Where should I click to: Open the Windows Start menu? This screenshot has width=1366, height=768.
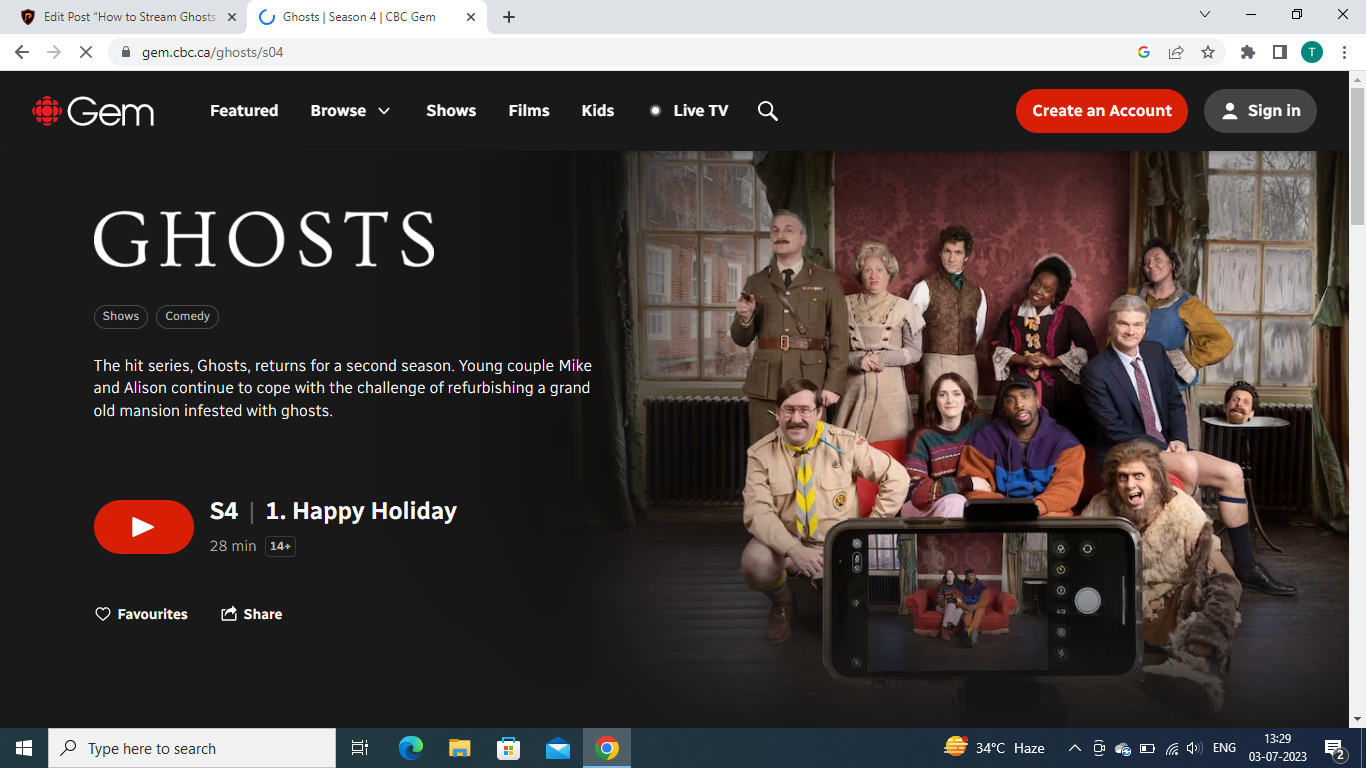pyautogui.click(x=24, y=748)
